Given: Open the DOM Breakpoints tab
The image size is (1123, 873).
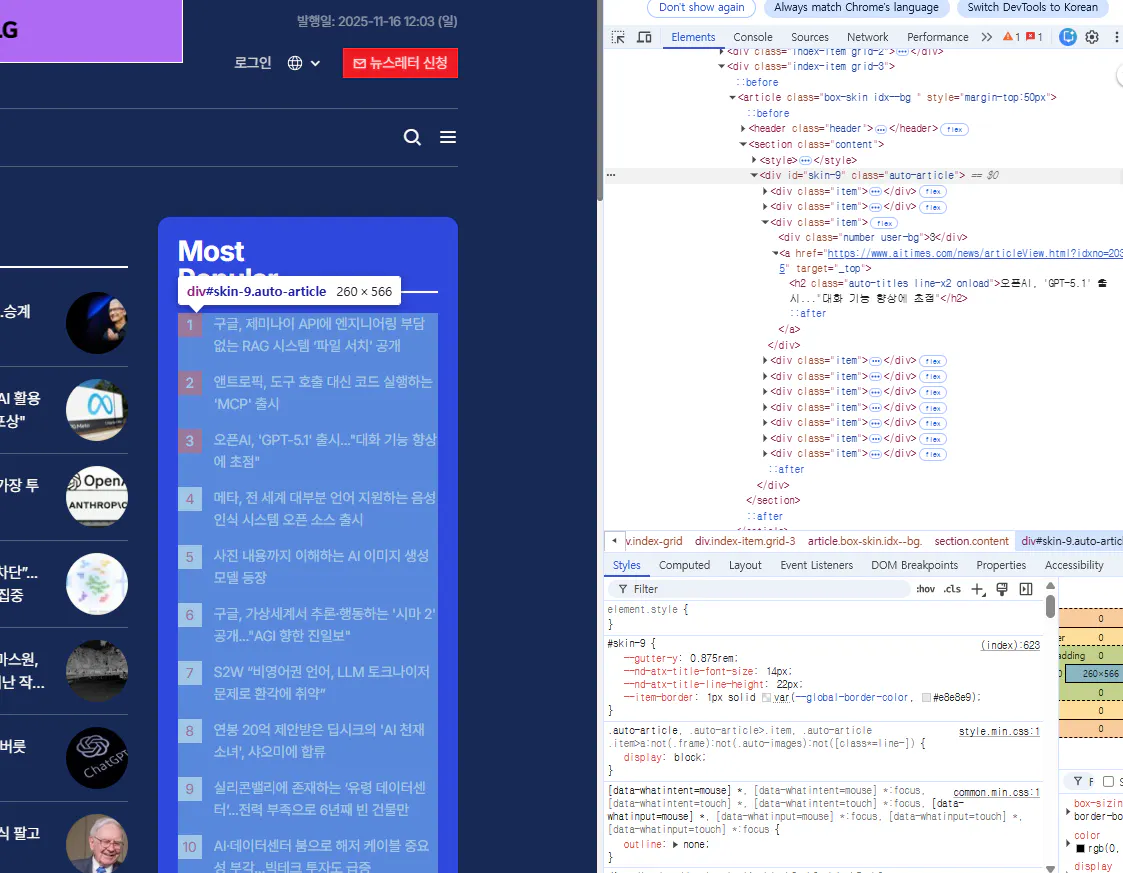Looking at the screenshot, I should coord(914,565).
